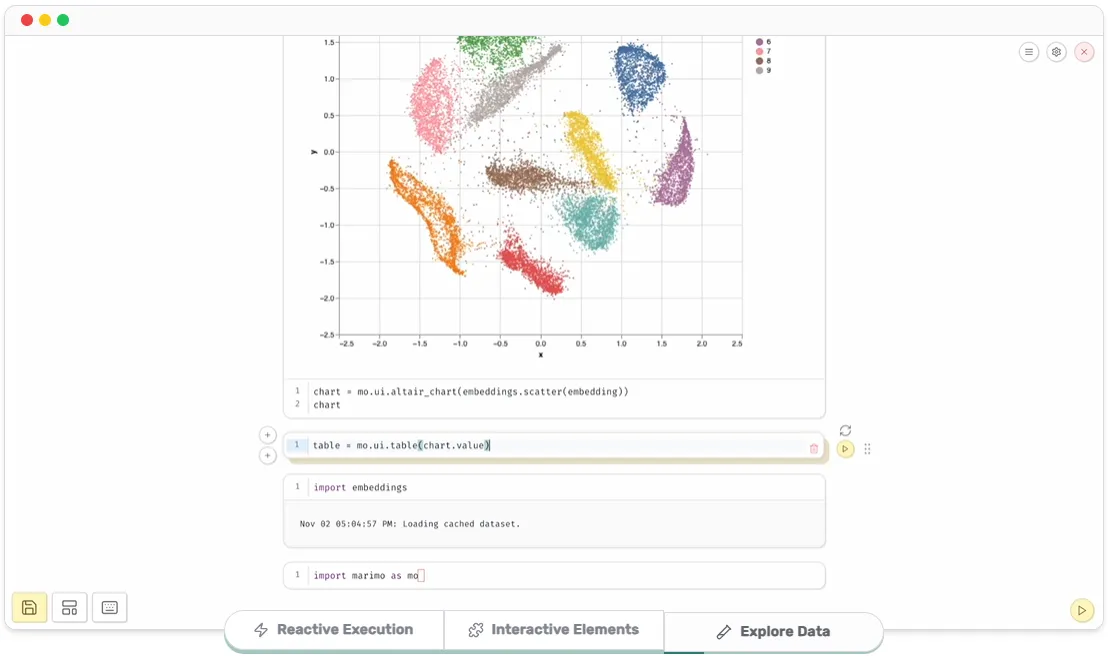Open the layout view icon

click(69, 607)
